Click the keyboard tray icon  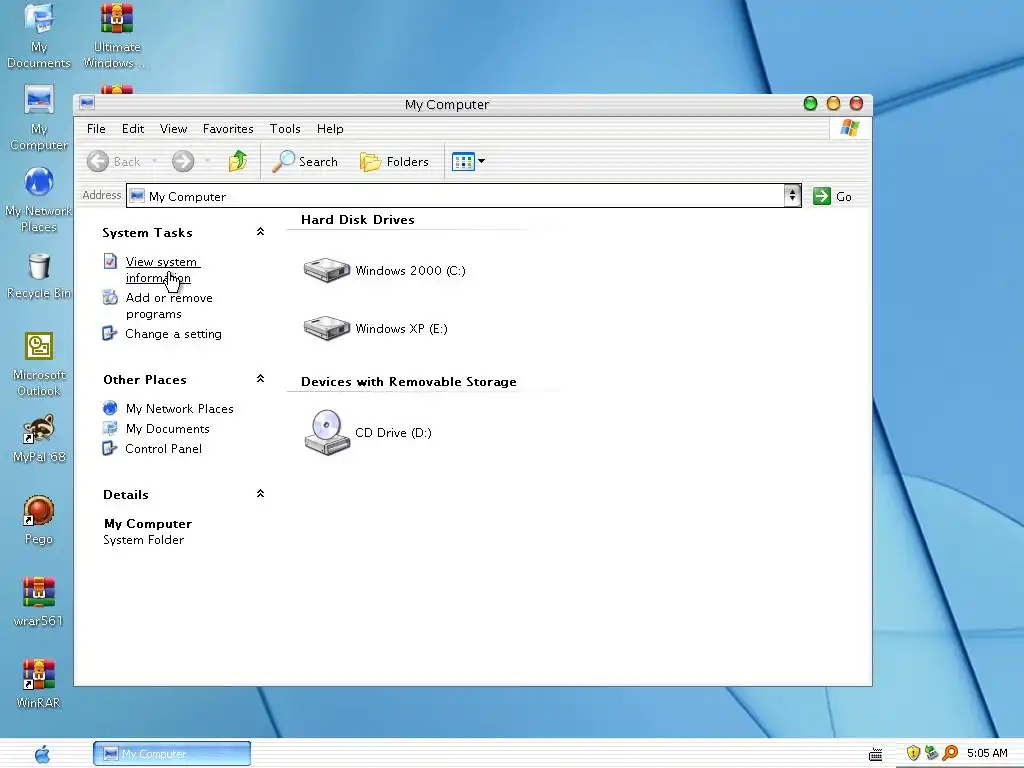coord(876,754)
